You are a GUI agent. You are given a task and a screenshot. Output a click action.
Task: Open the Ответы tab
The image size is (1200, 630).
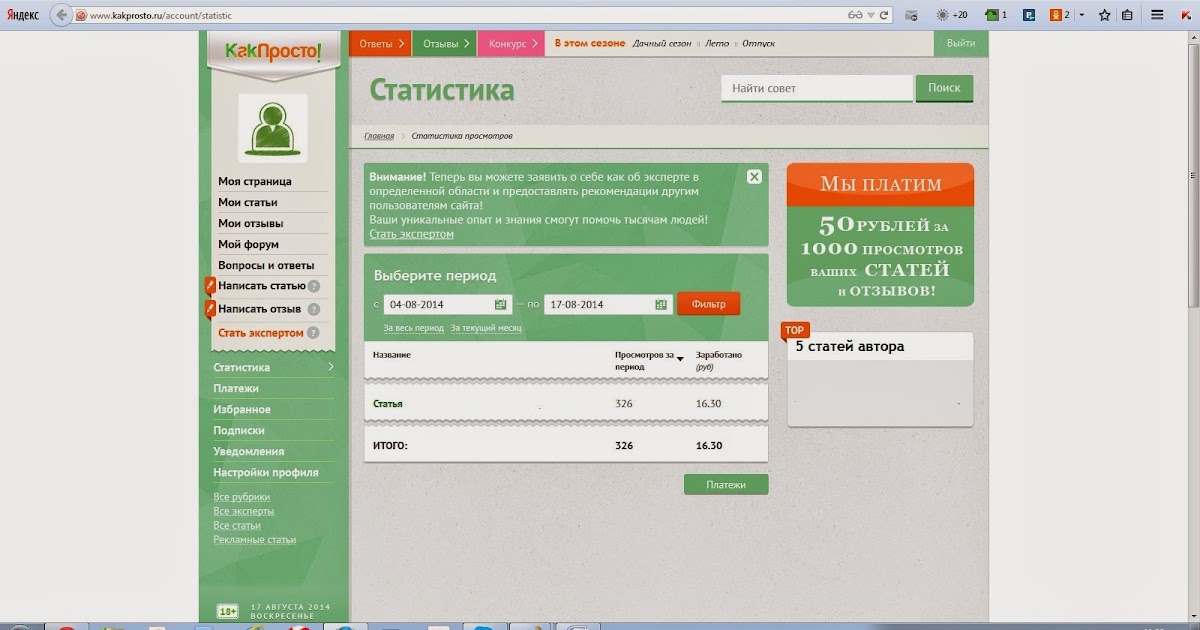(x=379, y=44)
